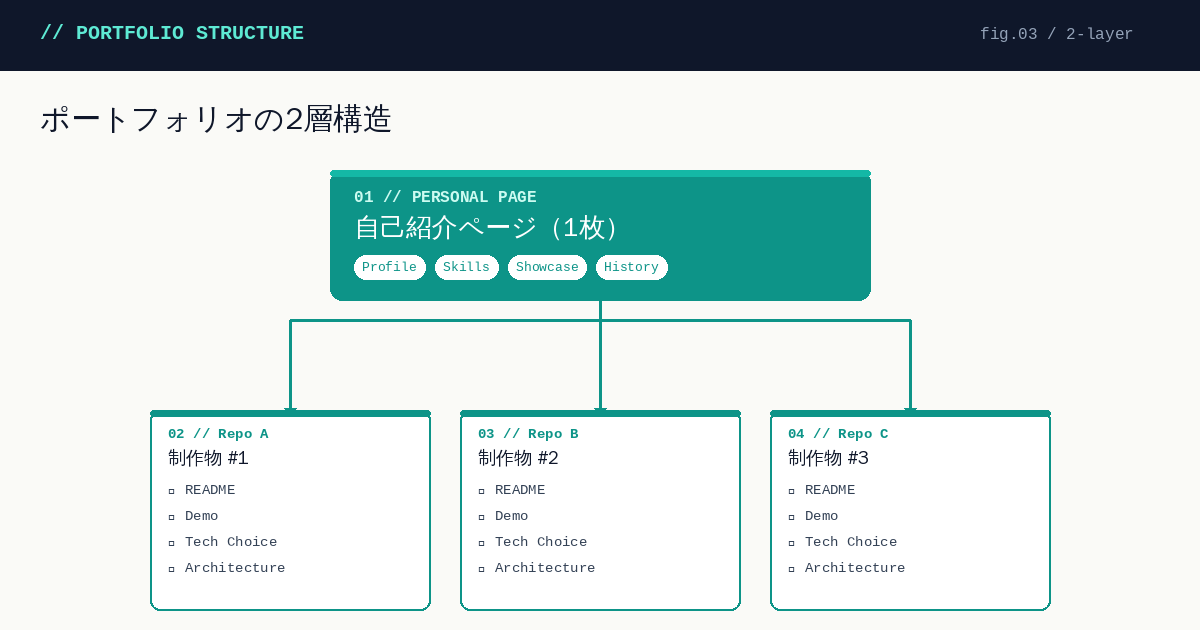Screen dimensions: 1200x630
Task: Click the '// PORTFOLIO STRUCTURE' header title
Action: point(172,33)
